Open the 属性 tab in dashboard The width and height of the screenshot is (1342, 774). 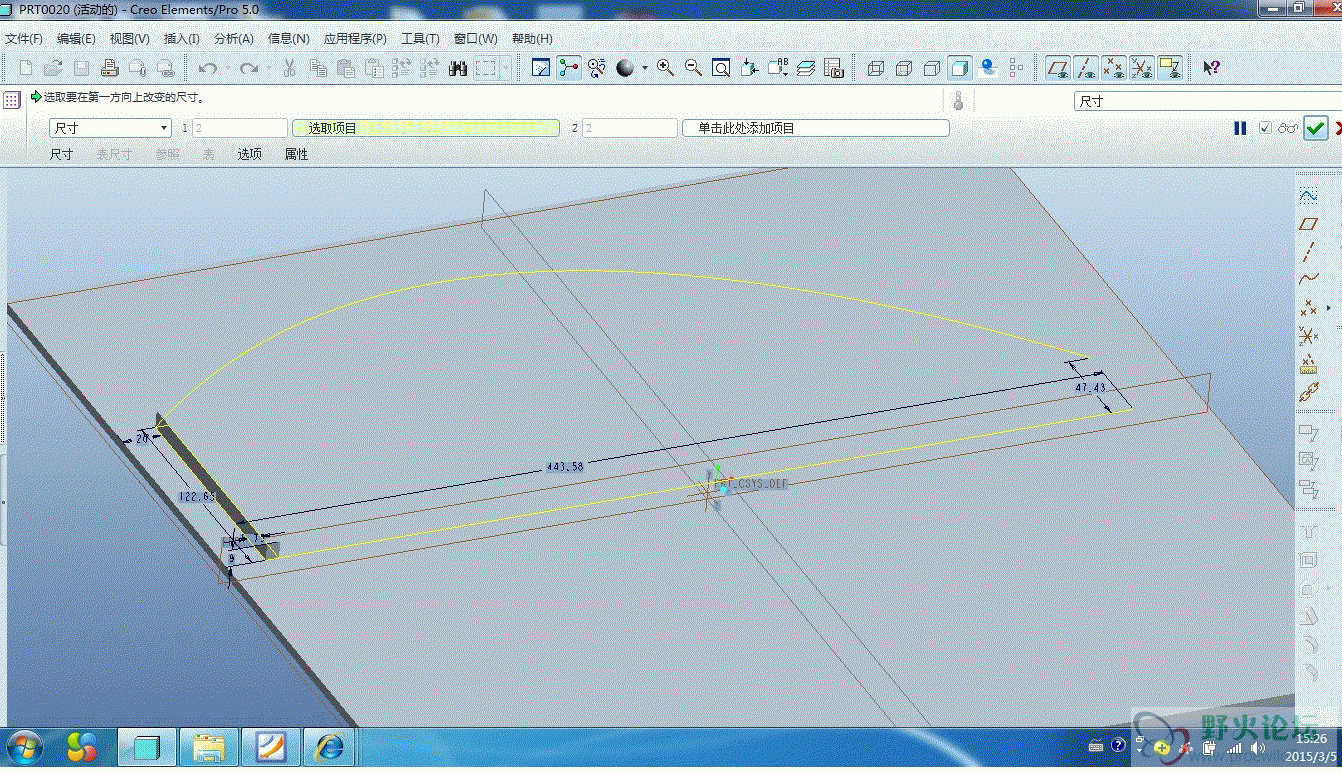click(x=296, y=154)
